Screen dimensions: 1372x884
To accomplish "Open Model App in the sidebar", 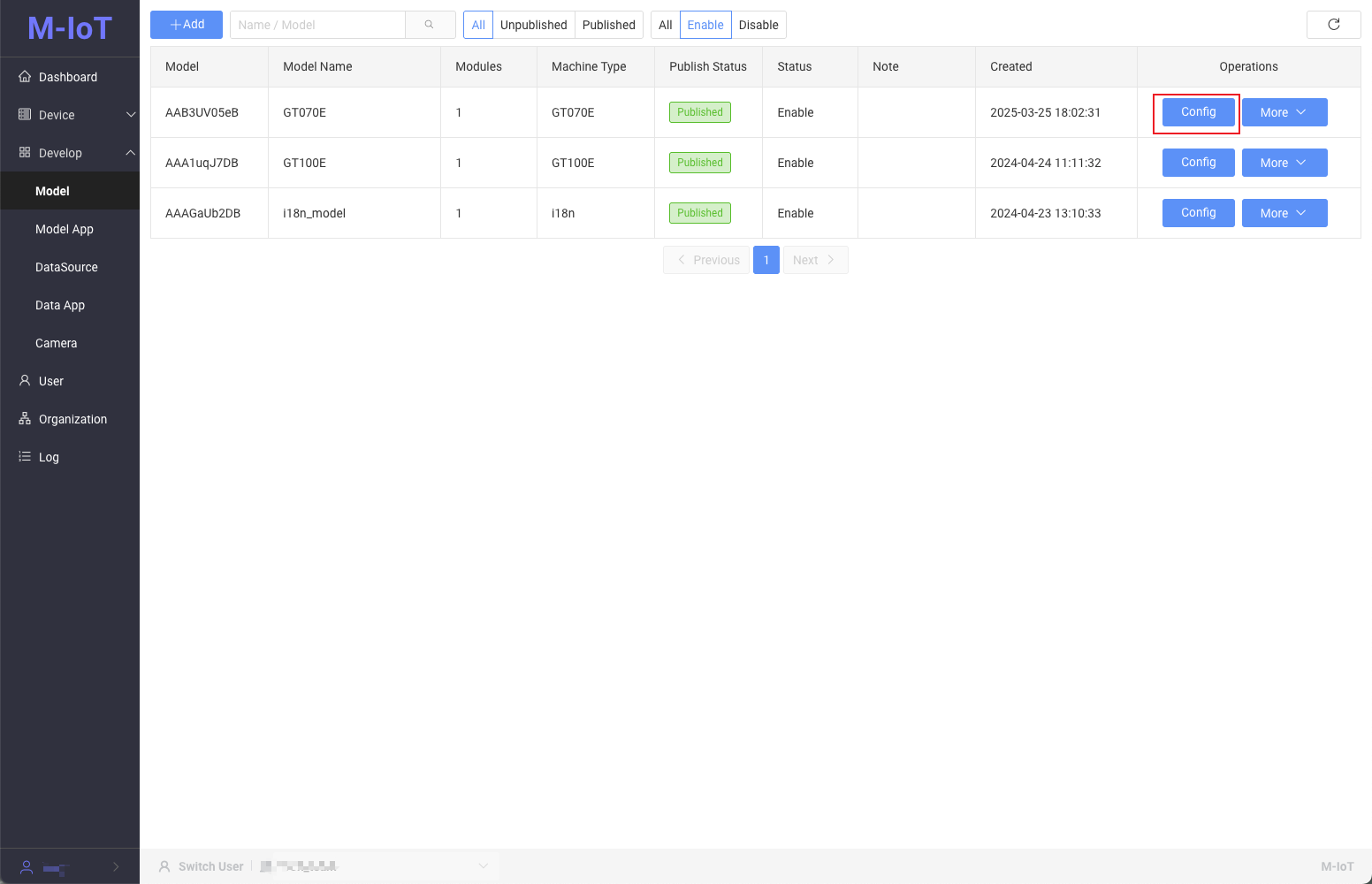I will point(65,229).
